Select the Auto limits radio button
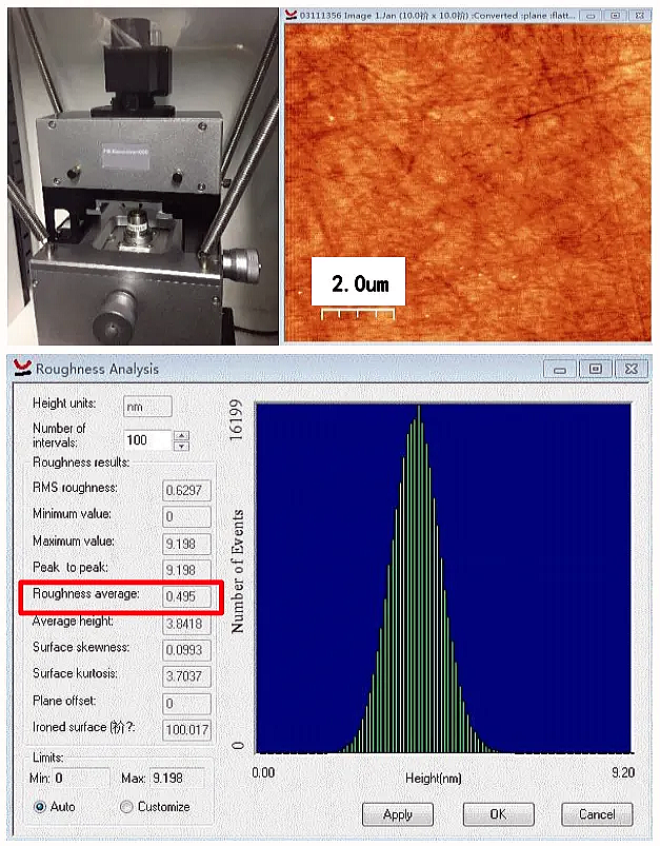660x846 pixels. 41,806
